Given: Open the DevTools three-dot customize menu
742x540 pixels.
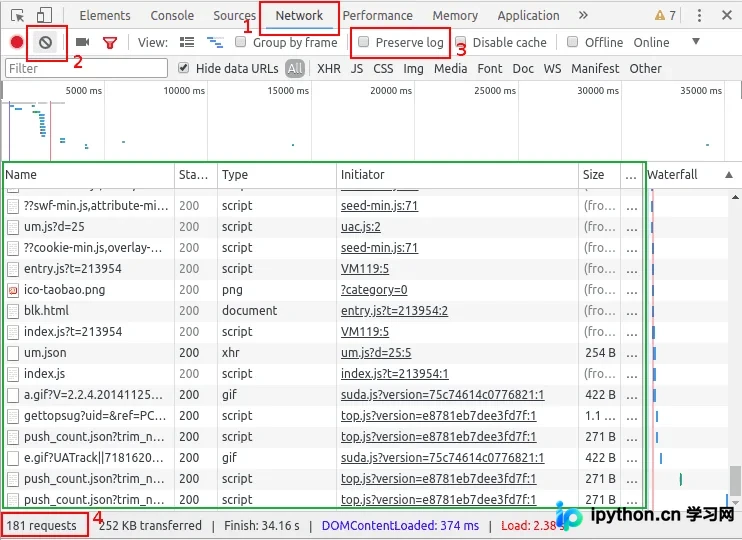Looking at the screenshot, I should tap(699, 16).
